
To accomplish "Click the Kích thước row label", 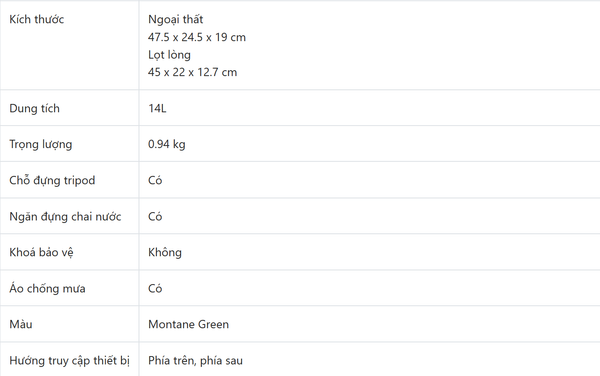I will click(36, 19).
